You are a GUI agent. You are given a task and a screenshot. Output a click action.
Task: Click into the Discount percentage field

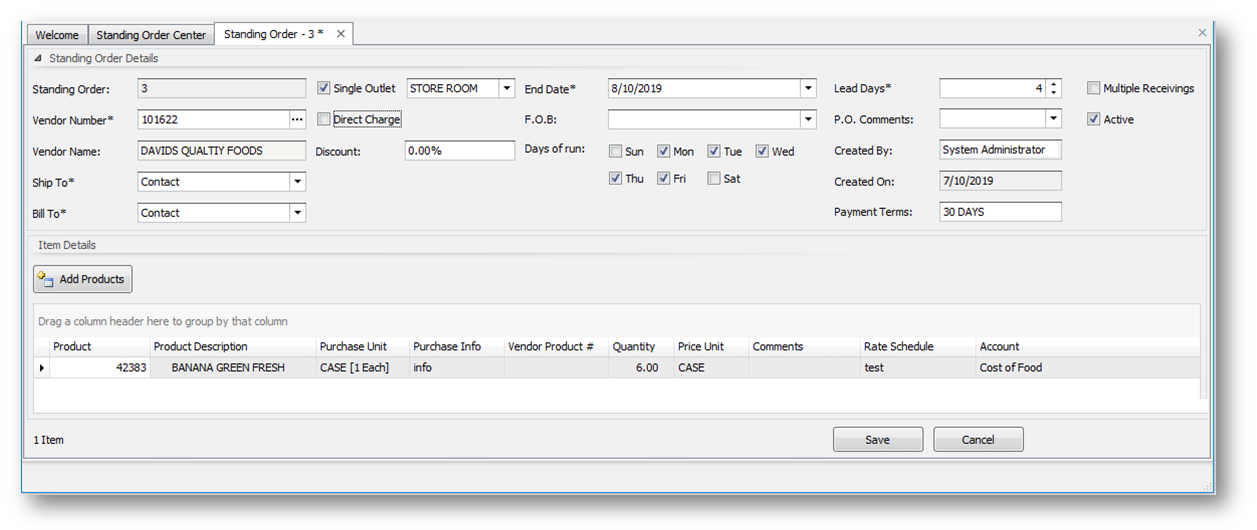tap(459, 151)
